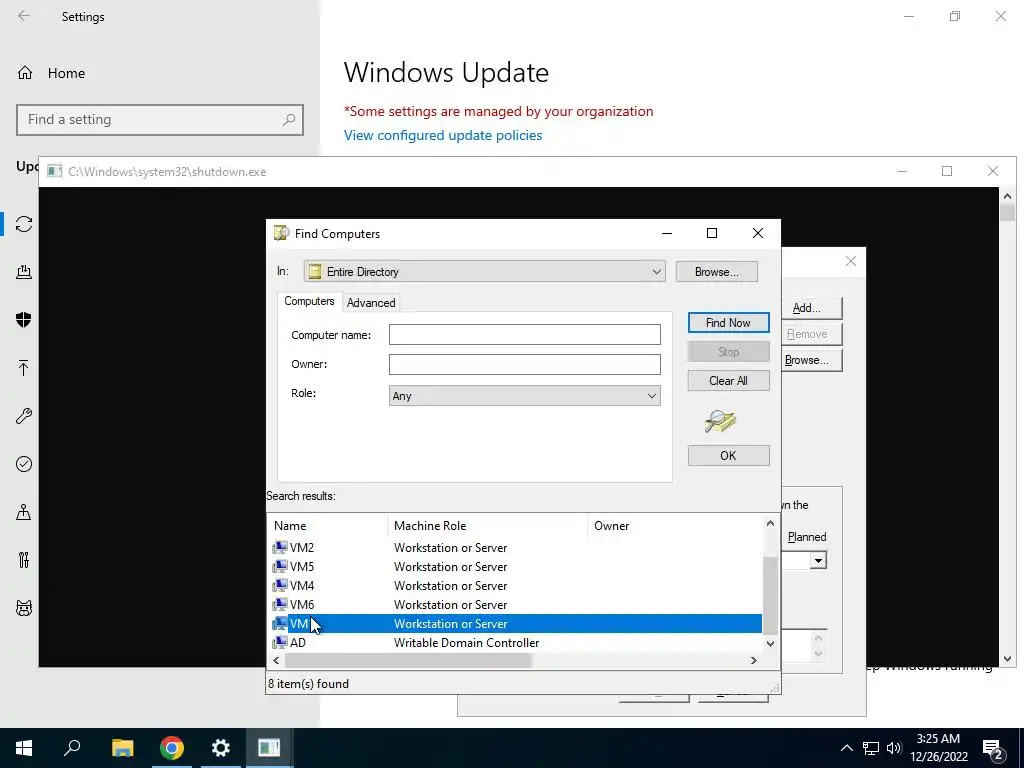Open Windows Security shield icon

pos(24,319)
